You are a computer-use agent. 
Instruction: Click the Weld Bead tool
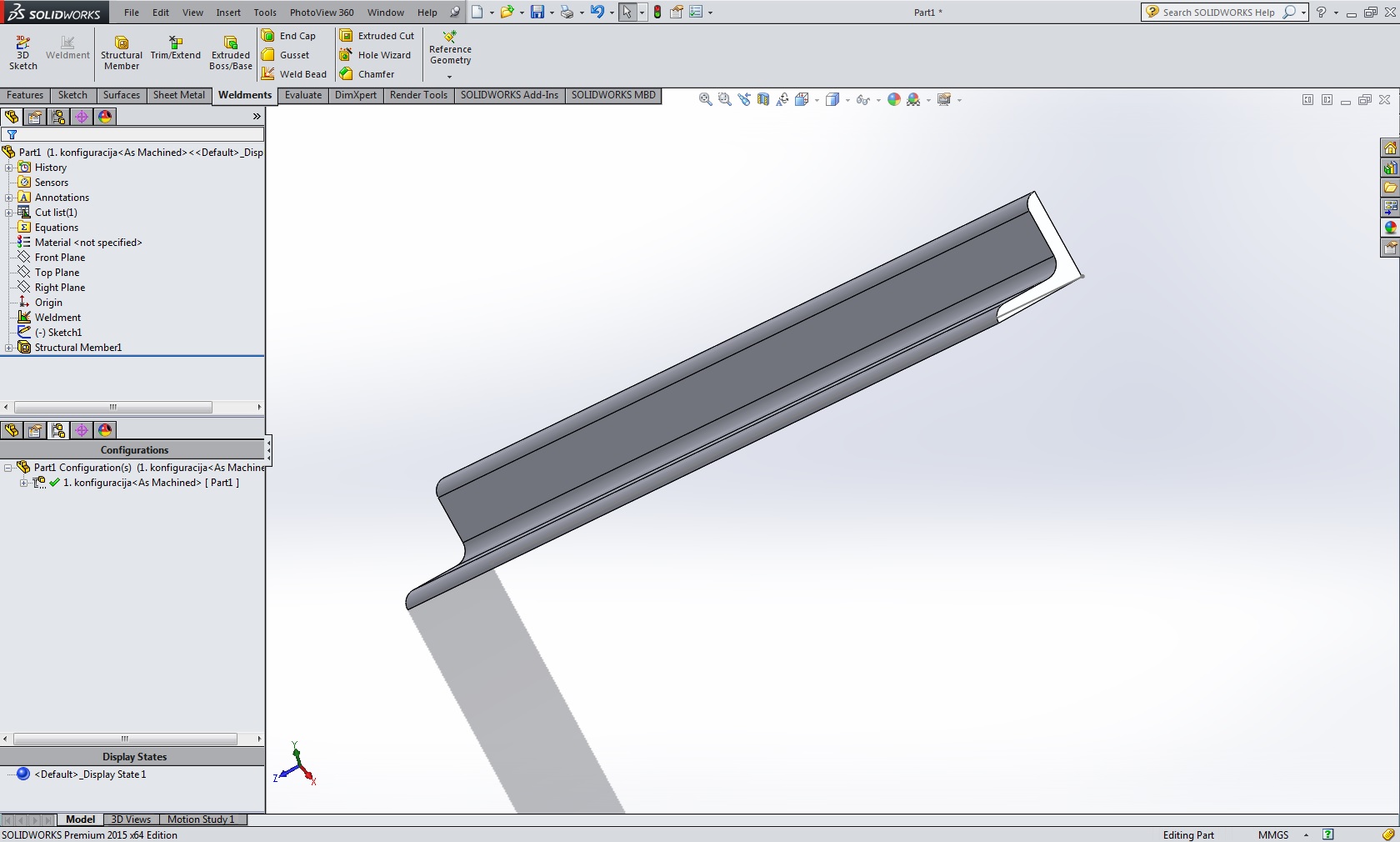293,74
